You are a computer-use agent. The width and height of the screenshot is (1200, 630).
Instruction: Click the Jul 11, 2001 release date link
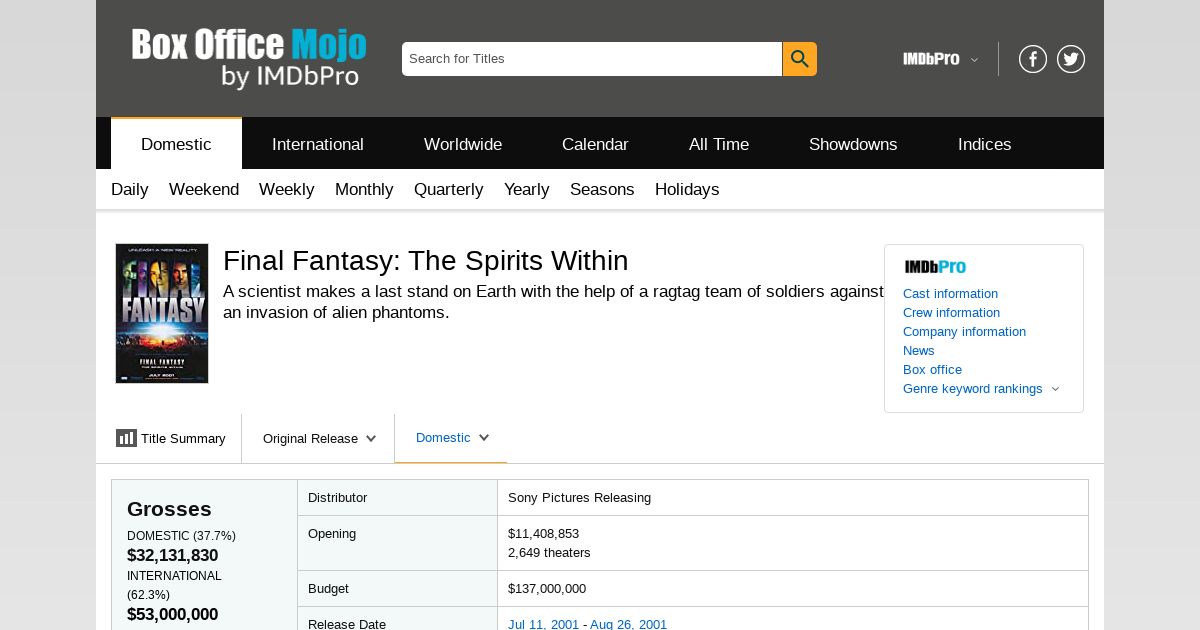point(543,624)
